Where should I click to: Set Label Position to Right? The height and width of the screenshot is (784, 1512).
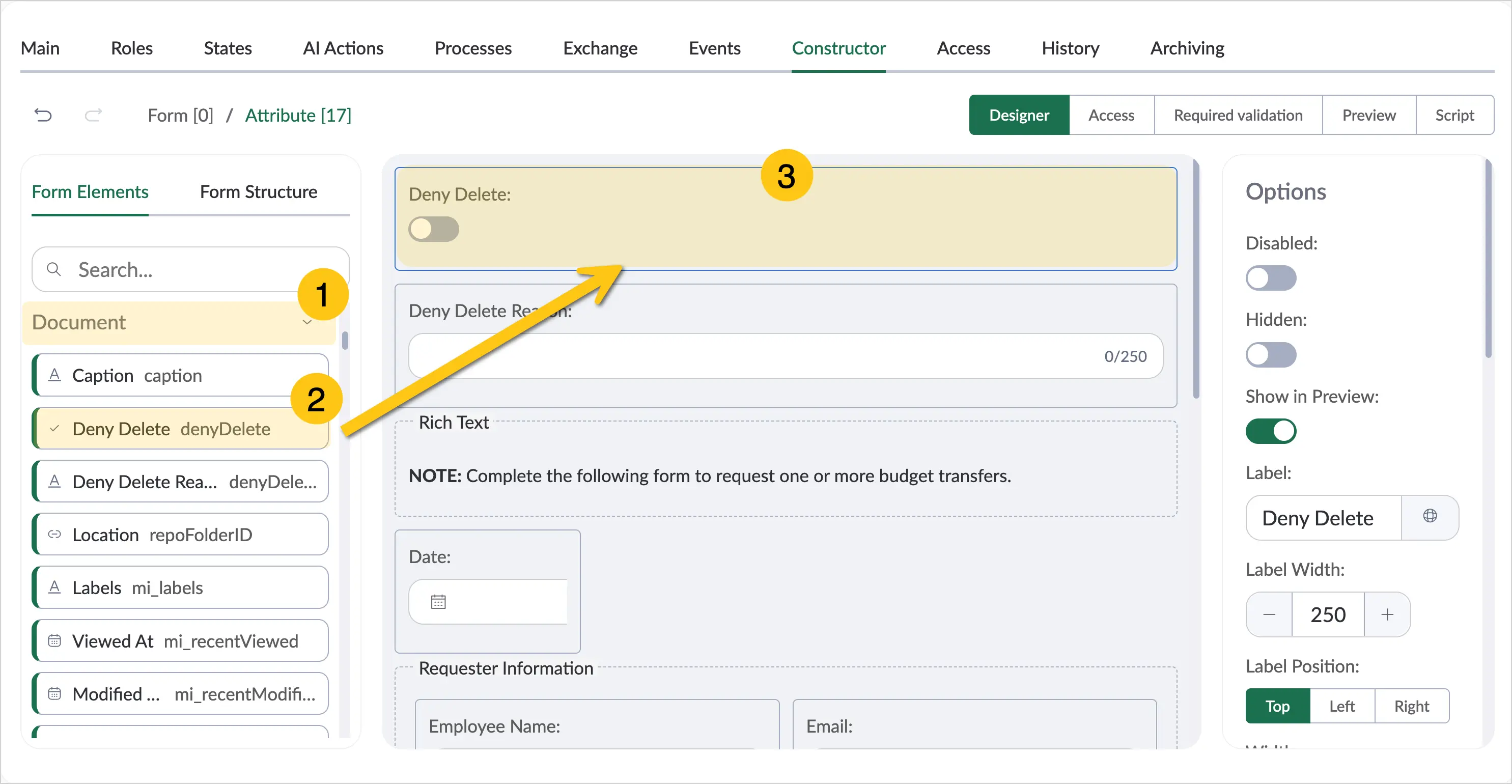pyautogui.click(x=1412, y=706)
